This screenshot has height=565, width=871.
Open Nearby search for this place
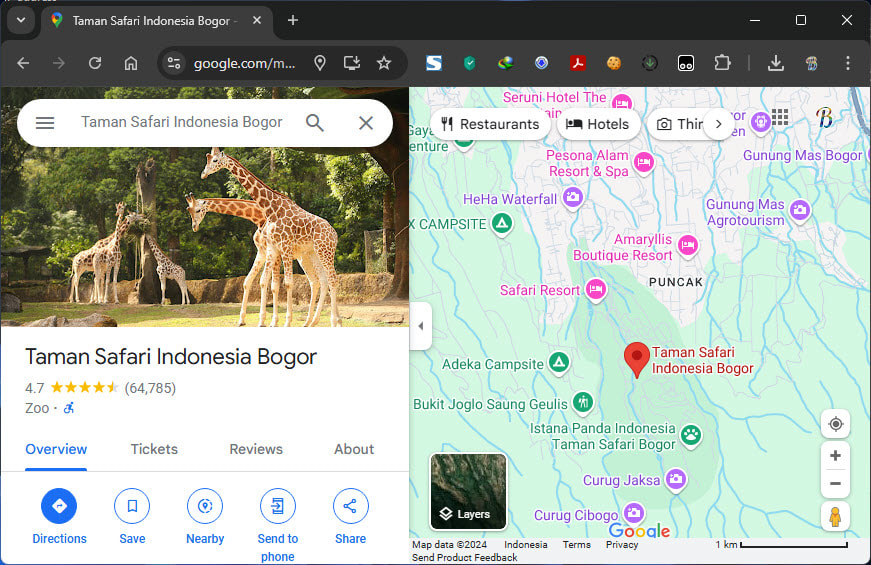pos(205,506)
